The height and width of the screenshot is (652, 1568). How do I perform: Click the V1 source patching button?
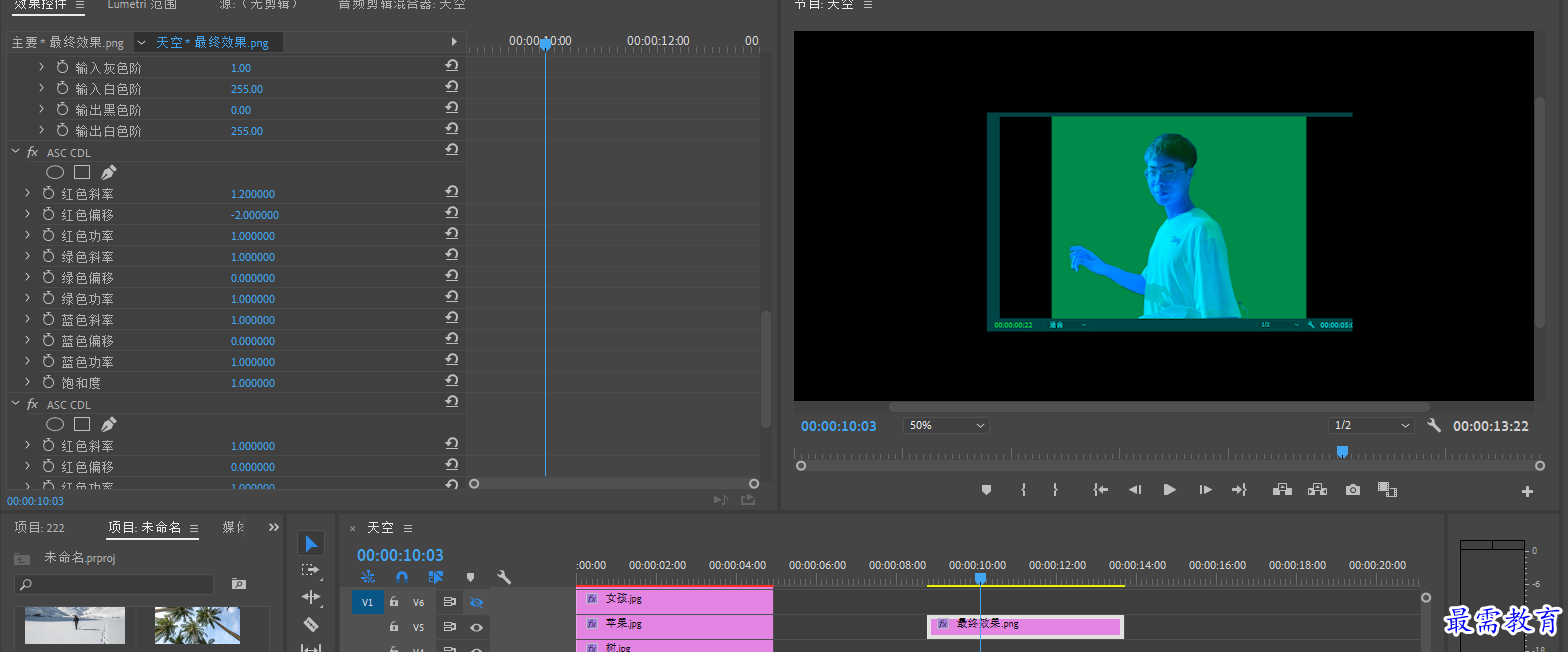pos(367,602)
